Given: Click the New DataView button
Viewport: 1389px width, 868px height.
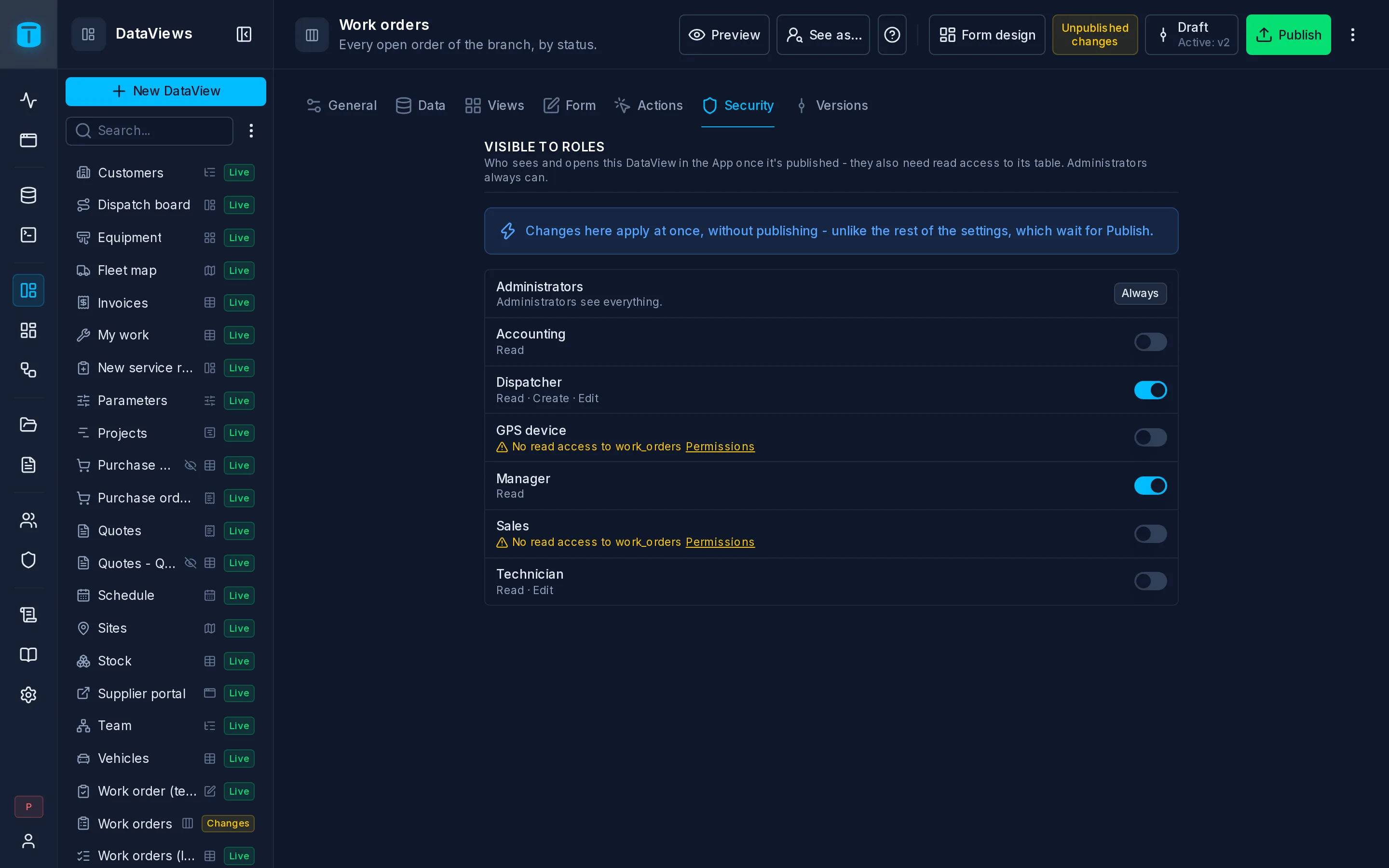Looking at the screenshot, I should pyautogui.click(x=166, y=91).
